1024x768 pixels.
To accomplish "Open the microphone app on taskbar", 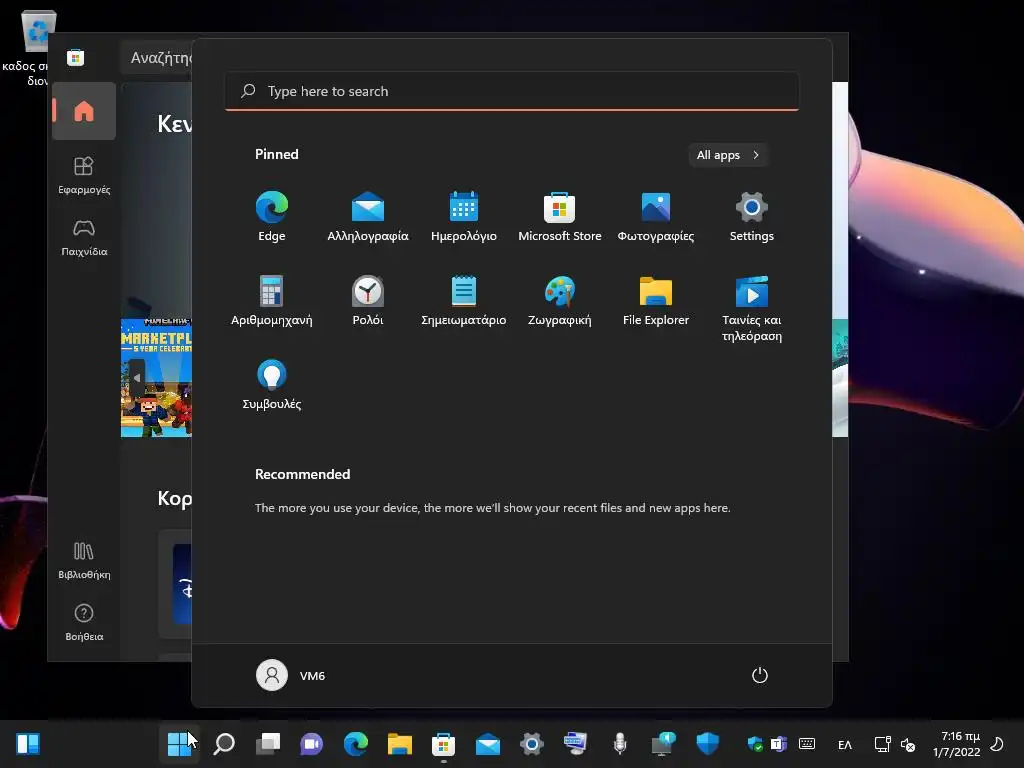I will (x=620, y=743).
